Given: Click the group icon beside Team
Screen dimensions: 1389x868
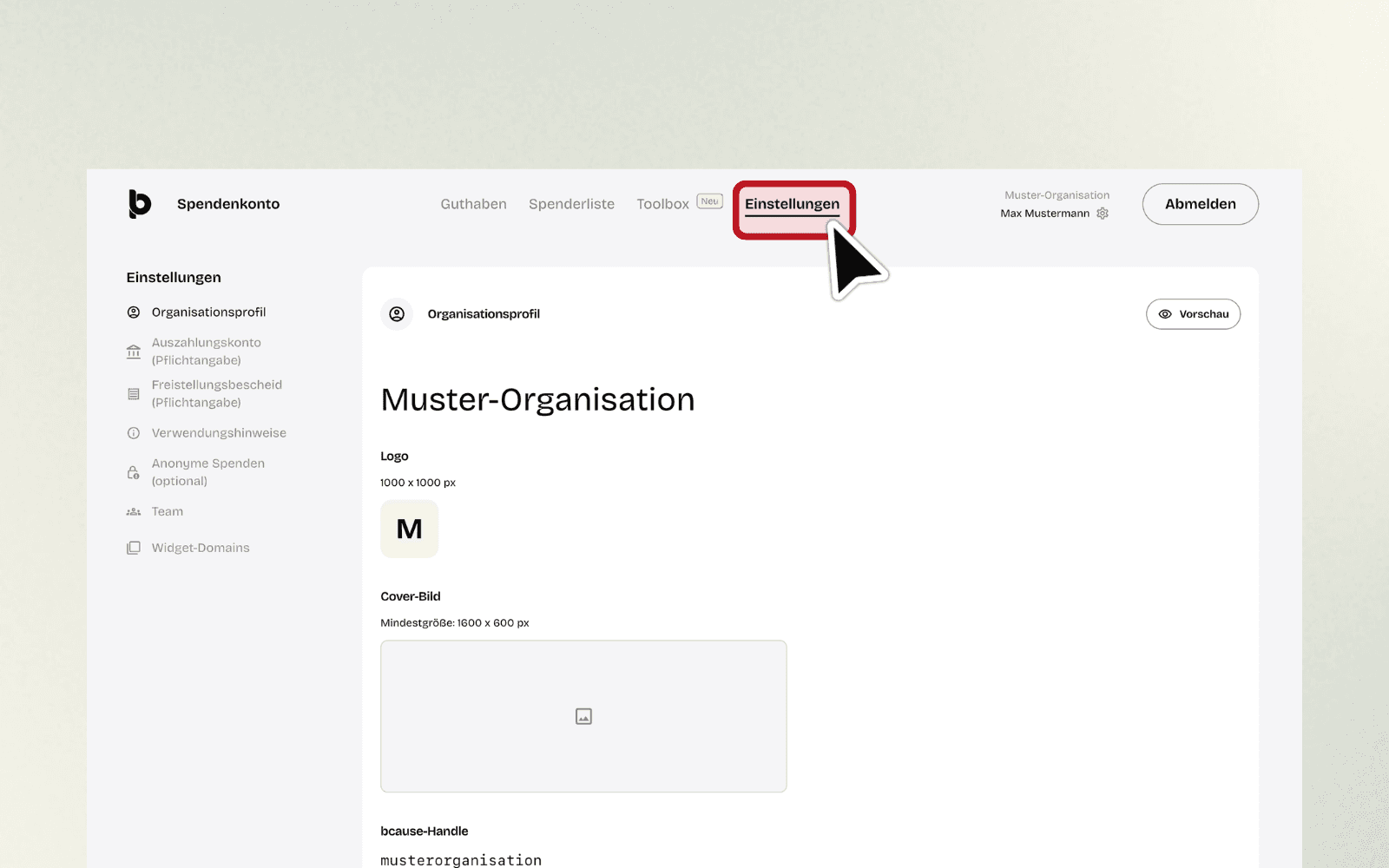Looking at the screenshot, I should [134, 512].
